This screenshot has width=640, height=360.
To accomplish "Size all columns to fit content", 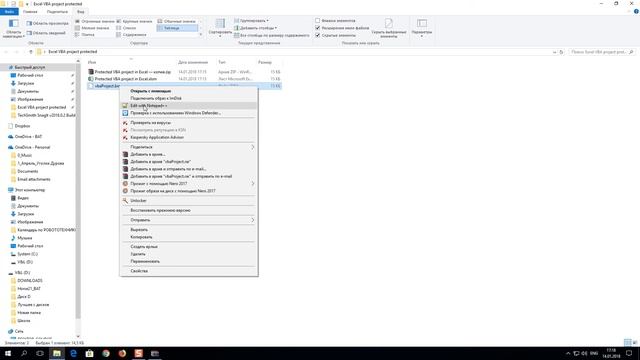I will [271, 36].
